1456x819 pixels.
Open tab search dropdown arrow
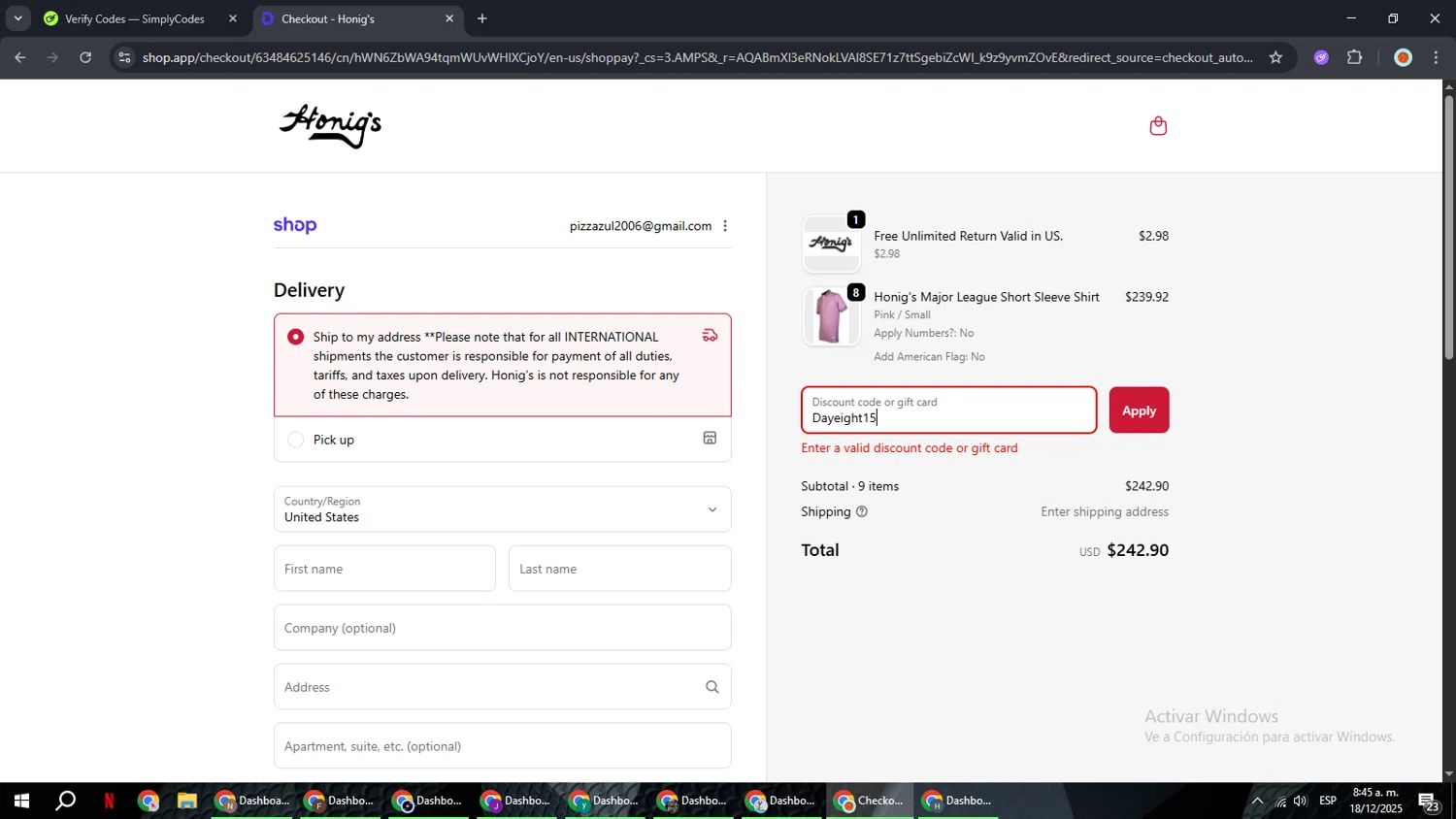pyautogui.click(x=17, y=18)
